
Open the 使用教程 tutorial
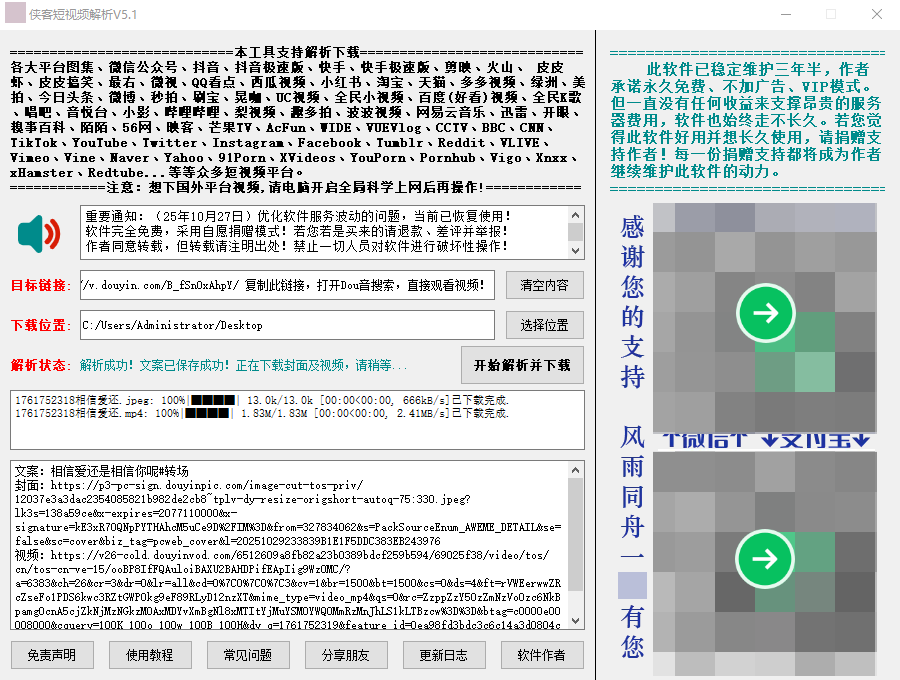point(150,655)
